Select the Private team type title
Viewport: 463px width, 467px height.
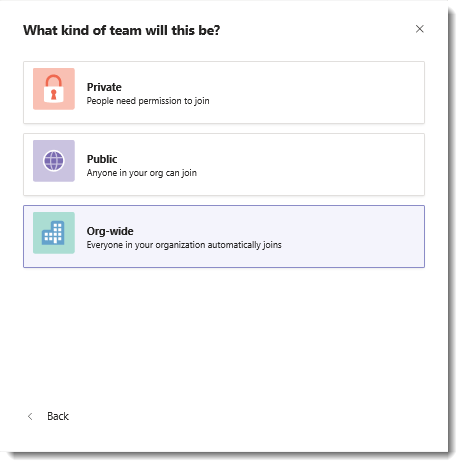tap(104, 87)
